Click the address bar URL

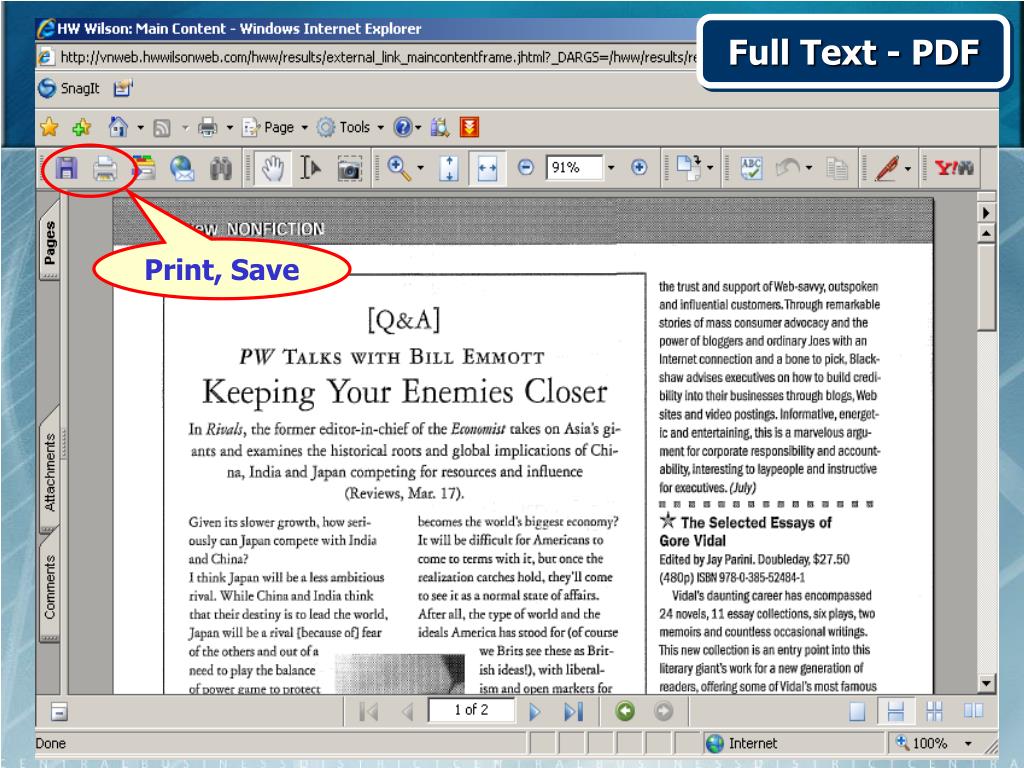(x=379, y=57)
